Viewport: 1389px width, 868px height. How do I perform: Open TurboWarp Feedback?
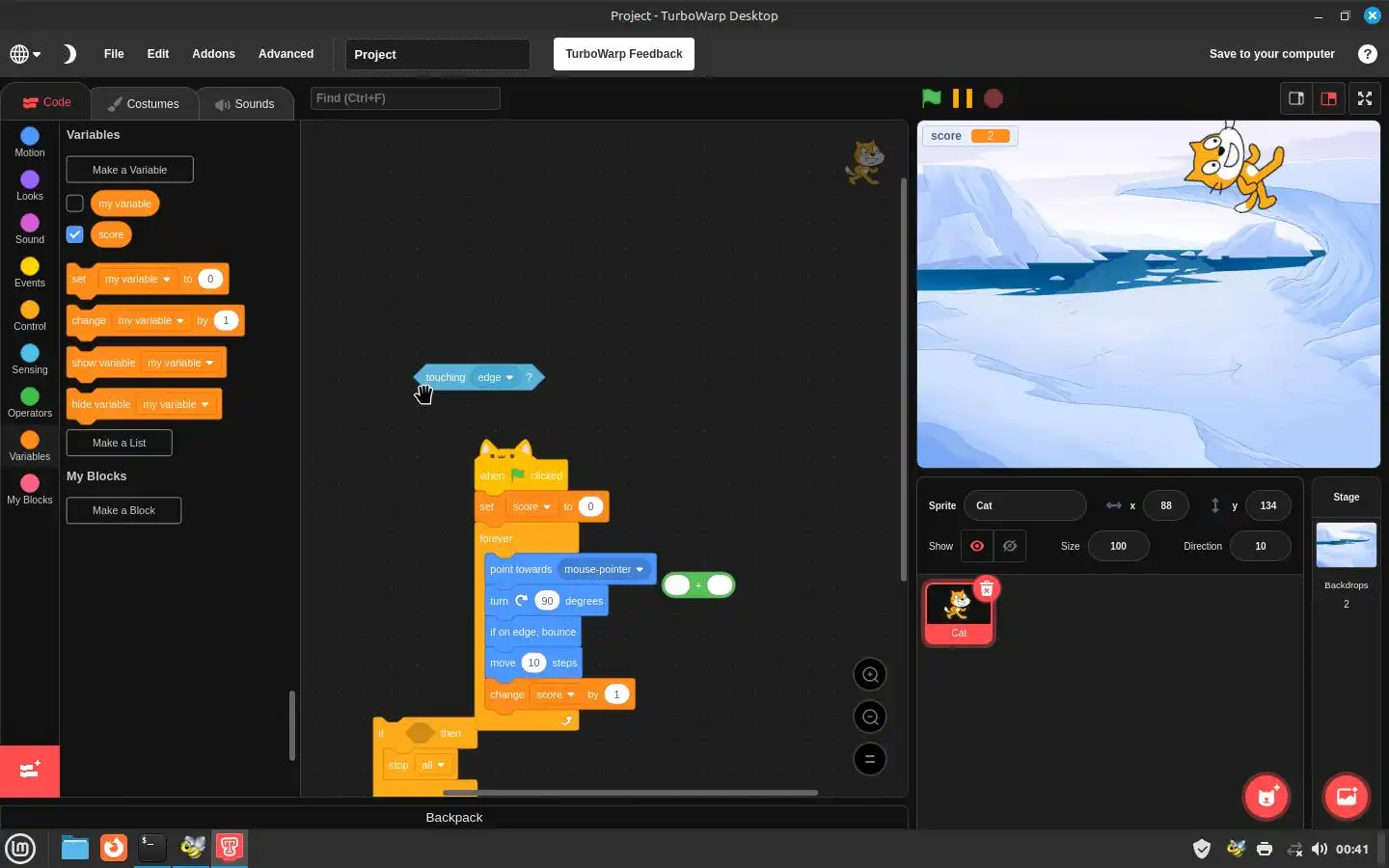coord(624,54)
